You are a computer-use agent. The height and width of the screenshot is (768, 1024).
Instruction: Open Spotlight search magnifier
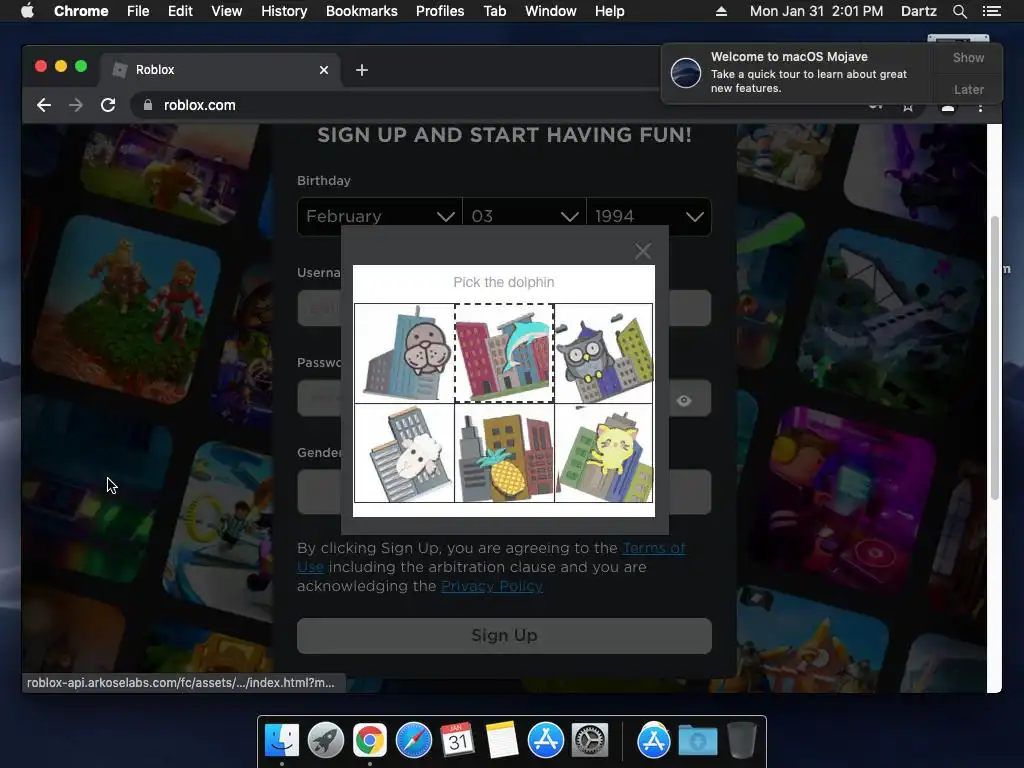coord(959,11)
